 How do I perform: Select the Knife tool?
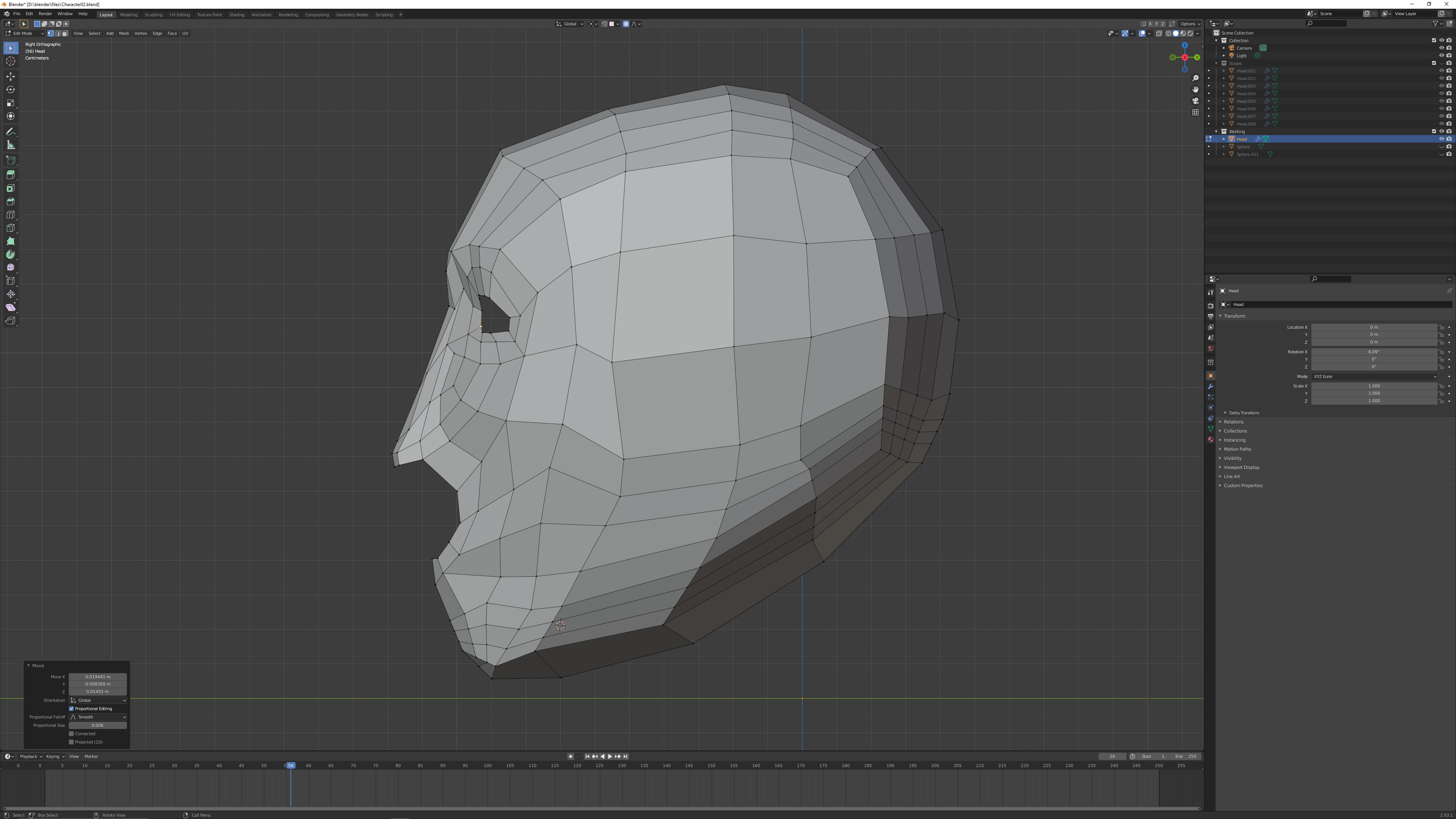coord(11,228)
